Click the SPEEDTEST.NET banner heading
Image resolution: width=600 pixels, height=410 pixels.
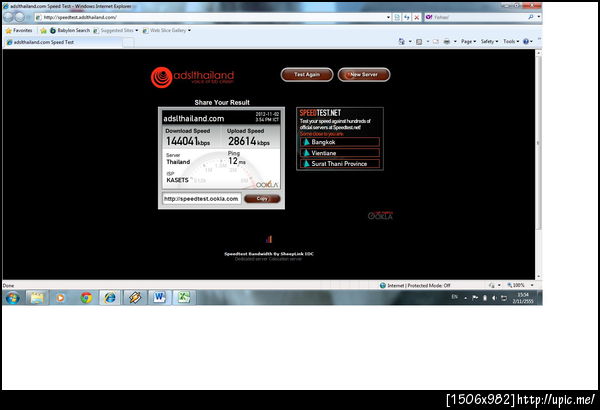(320, 113)
